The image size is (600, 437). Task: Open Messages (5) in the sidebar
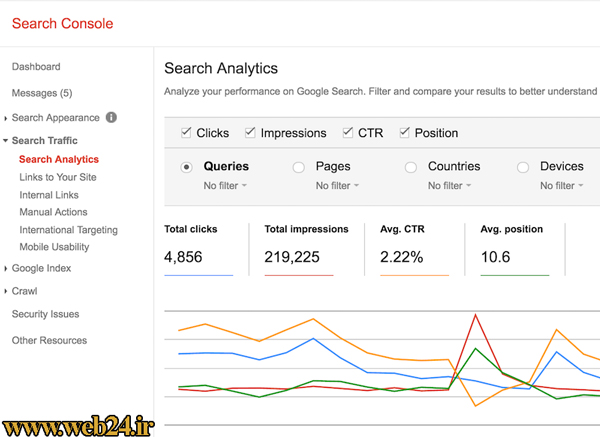pos(42,93)
